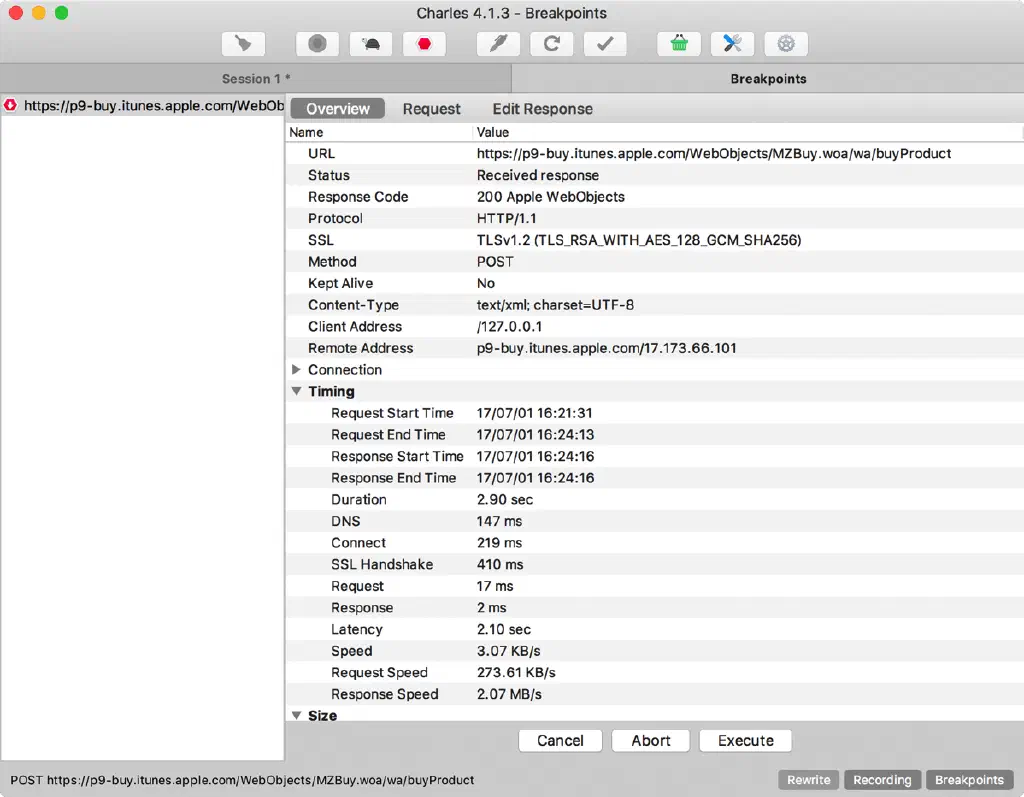Toggle the recording circle toolbar button

click(x=317, y=44)
